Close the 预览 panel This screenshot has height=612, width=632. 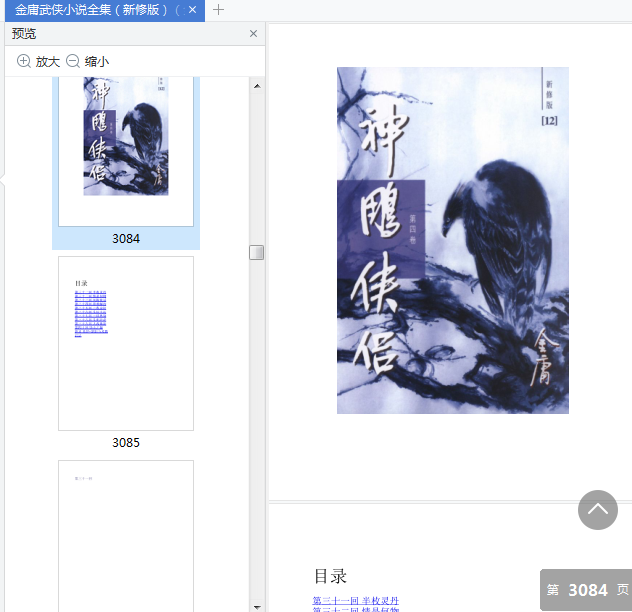pyautogui.click(x=253, y=33)
